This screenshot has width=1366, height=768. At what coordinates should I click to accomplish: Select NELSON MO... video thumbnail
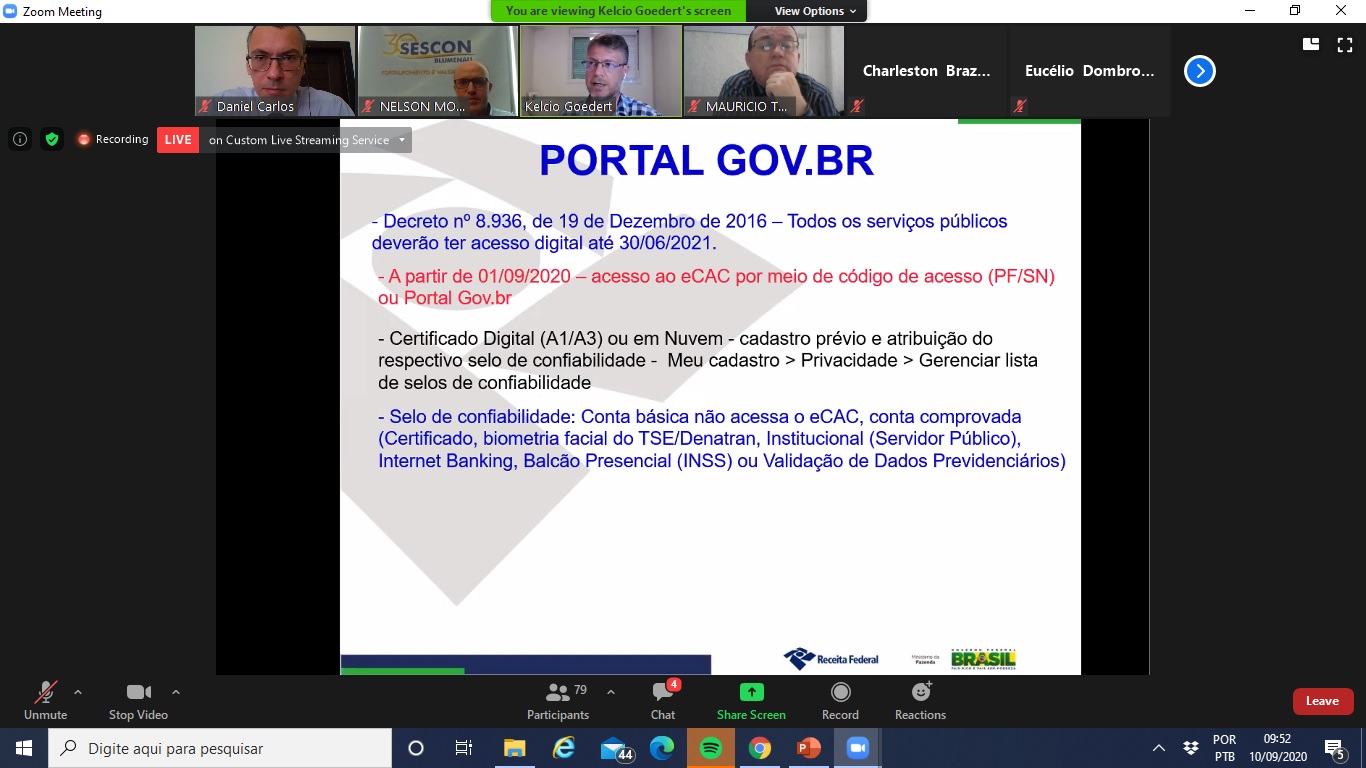click(438, 71)
